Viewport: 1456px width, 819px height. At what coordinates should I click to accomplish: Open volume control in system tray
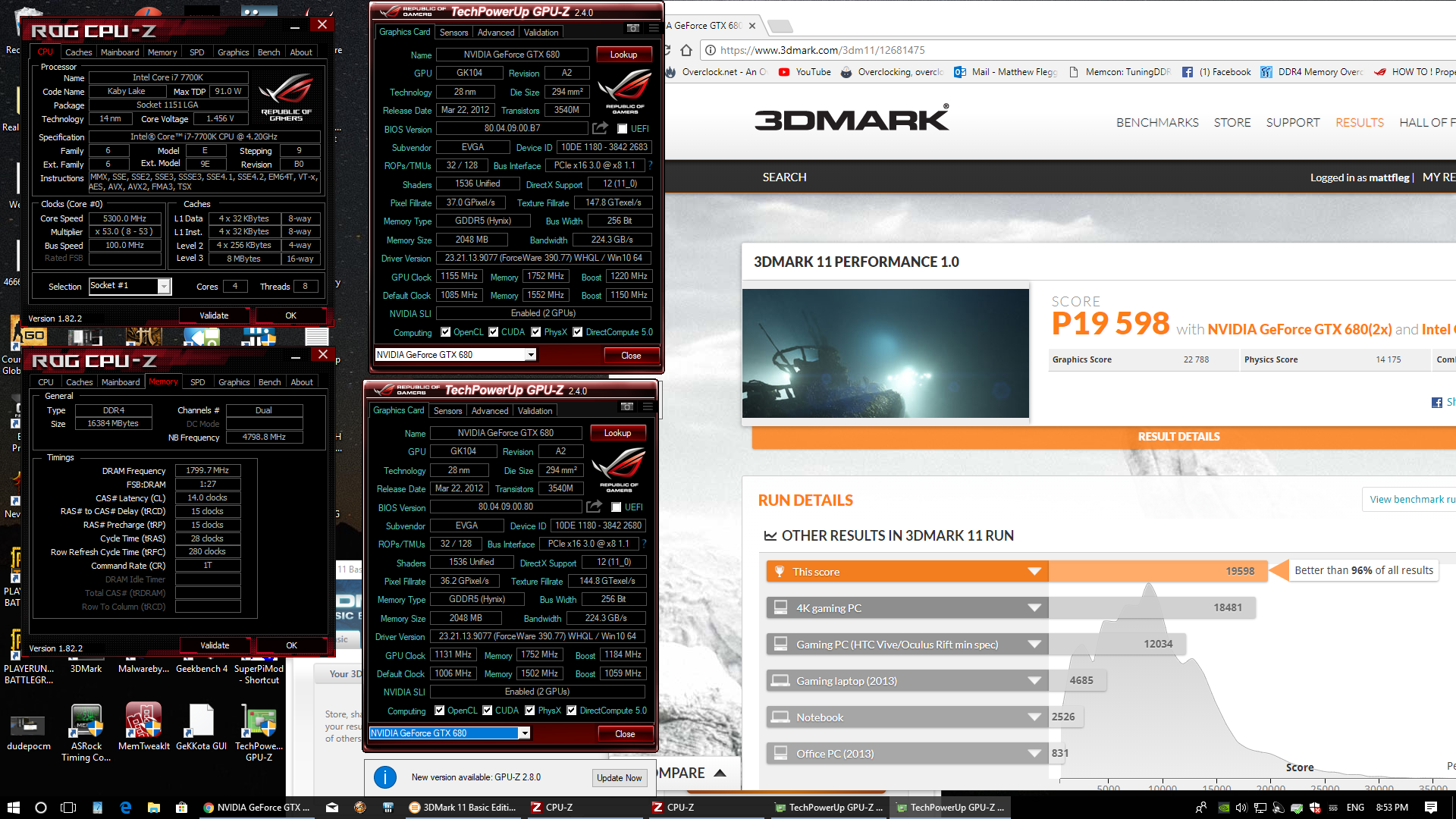[x=1241, y=808]
